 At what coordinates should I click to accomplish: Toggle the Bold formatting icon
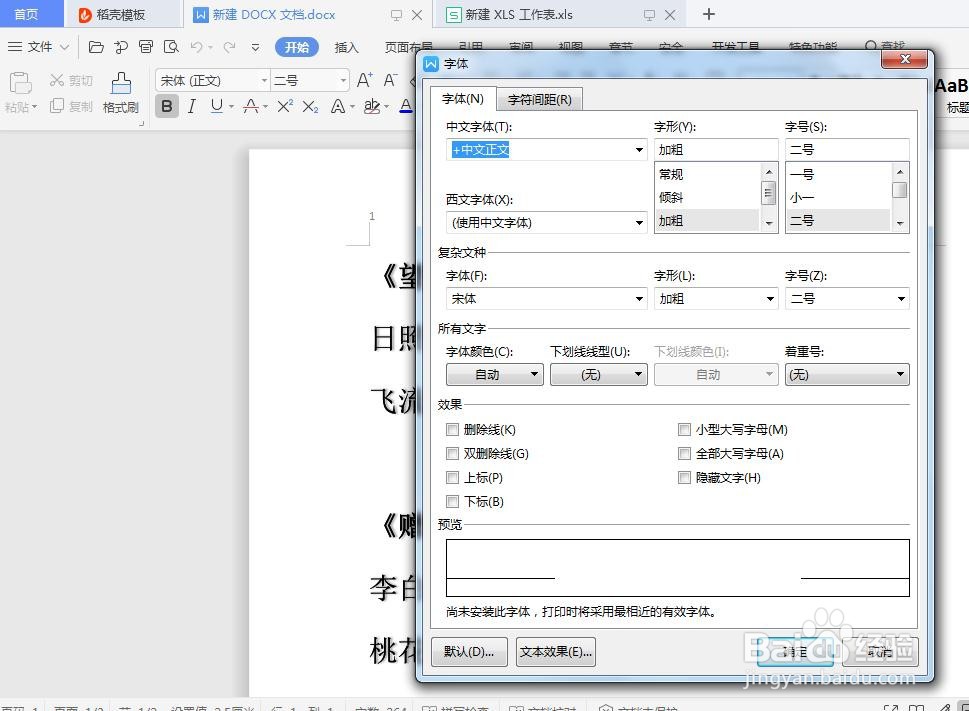point(166,105)
